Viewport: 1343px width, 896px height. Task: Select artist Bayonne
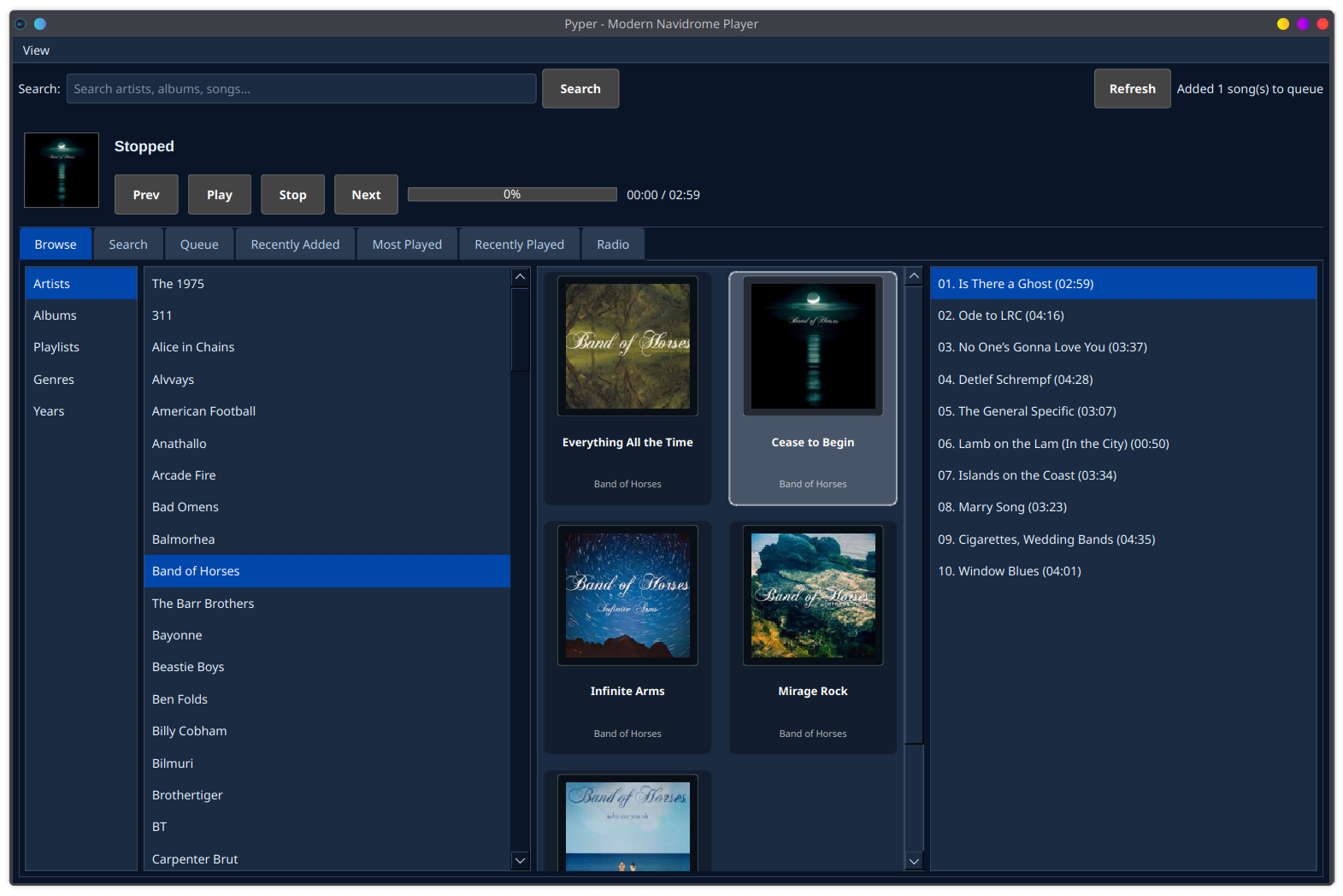[x=327, y=635]
